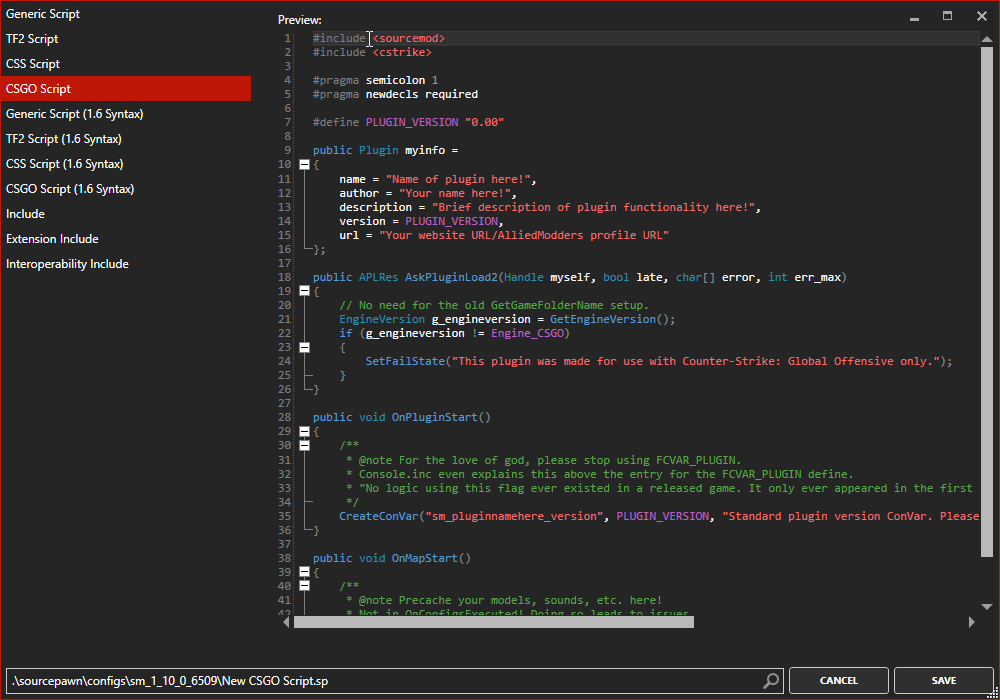
Task: Click OnMapStart function name
Action: 425,558
